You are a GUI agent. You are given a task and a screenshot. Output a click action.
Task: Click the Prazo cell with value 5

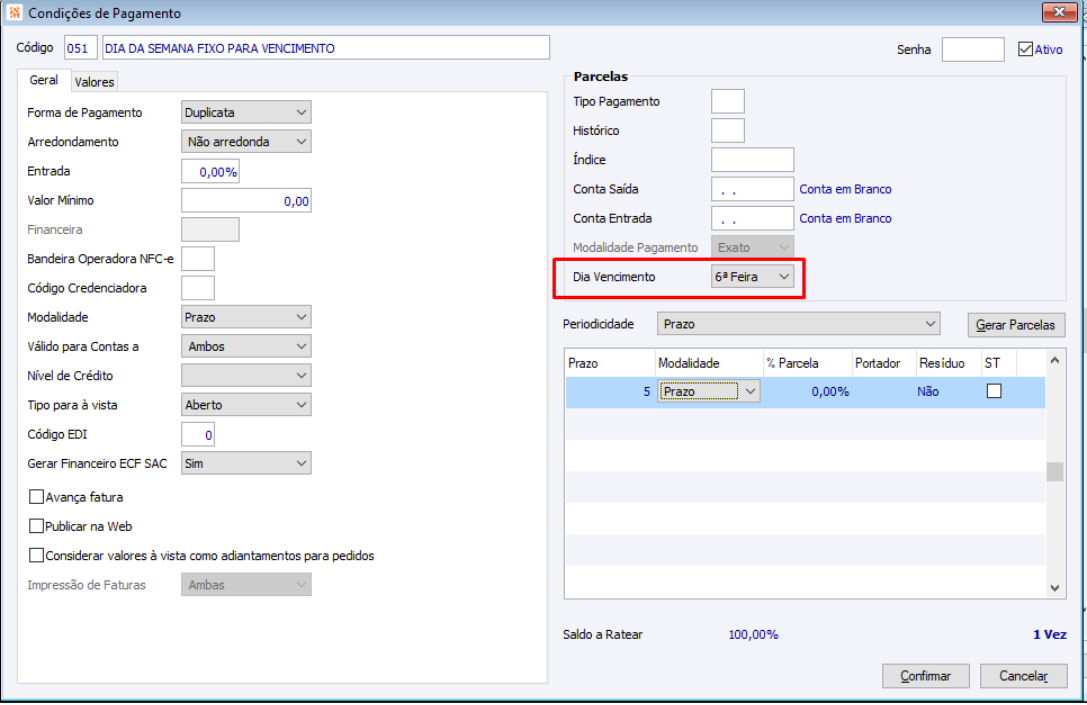(610, 392)
